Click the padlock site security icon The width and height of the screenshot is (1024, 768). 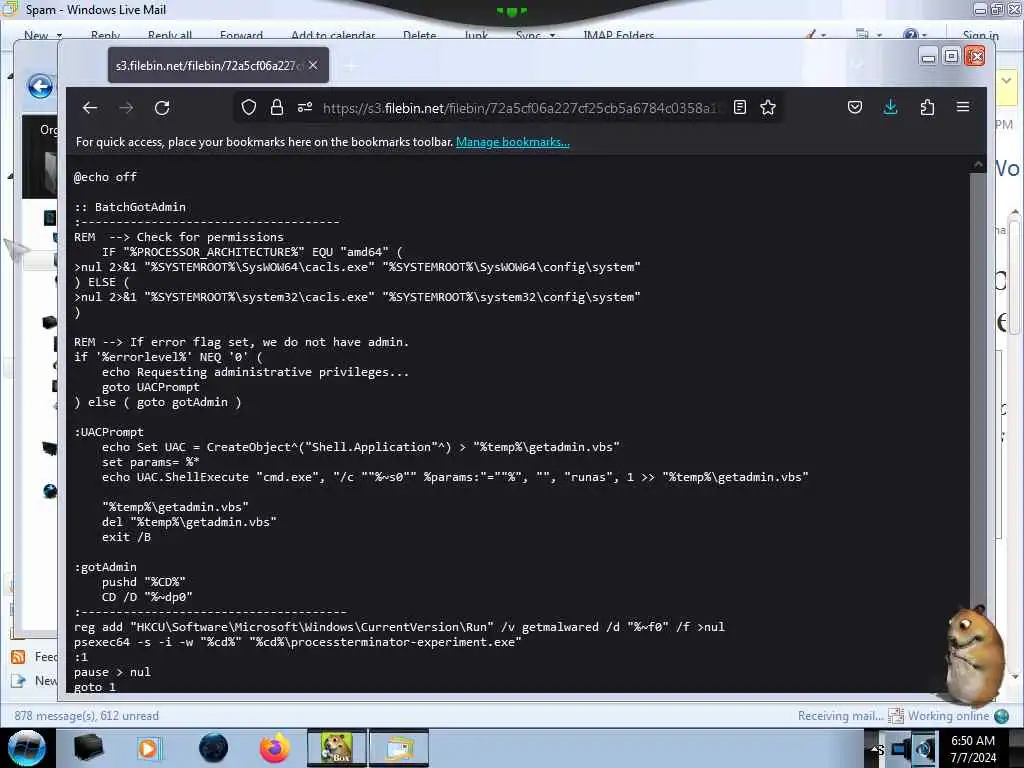point(277,107)
